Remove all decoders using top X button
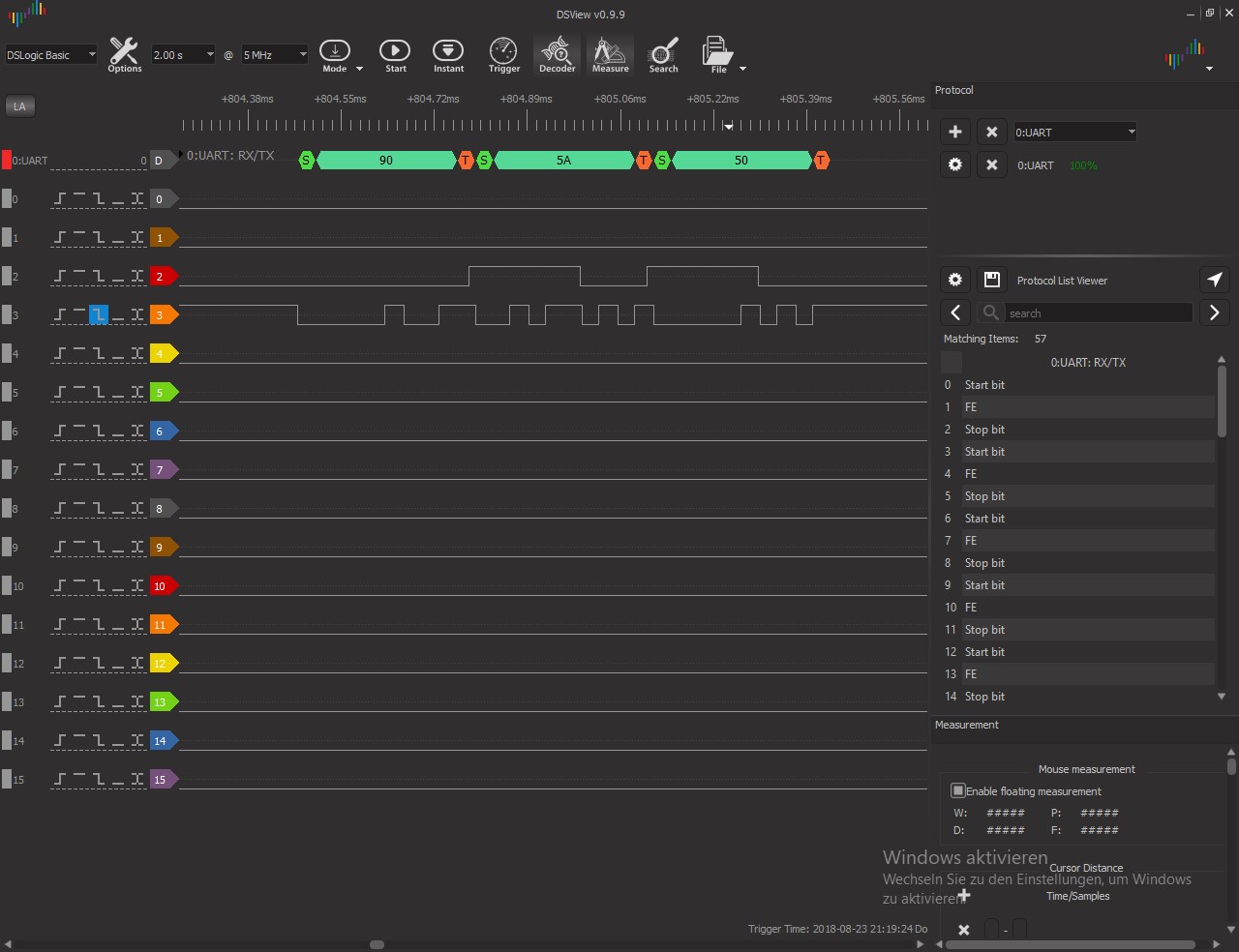This screenshot has height=952, width=1239. pyautogui.click(x=991, y=133)
